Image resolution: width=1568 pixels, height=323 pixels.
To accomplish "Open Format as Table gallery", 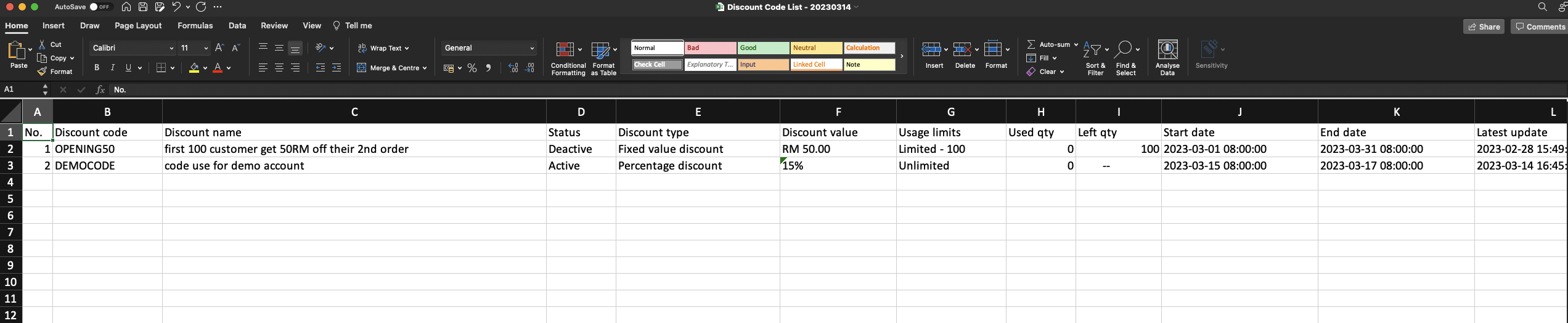I will [600, 50].
